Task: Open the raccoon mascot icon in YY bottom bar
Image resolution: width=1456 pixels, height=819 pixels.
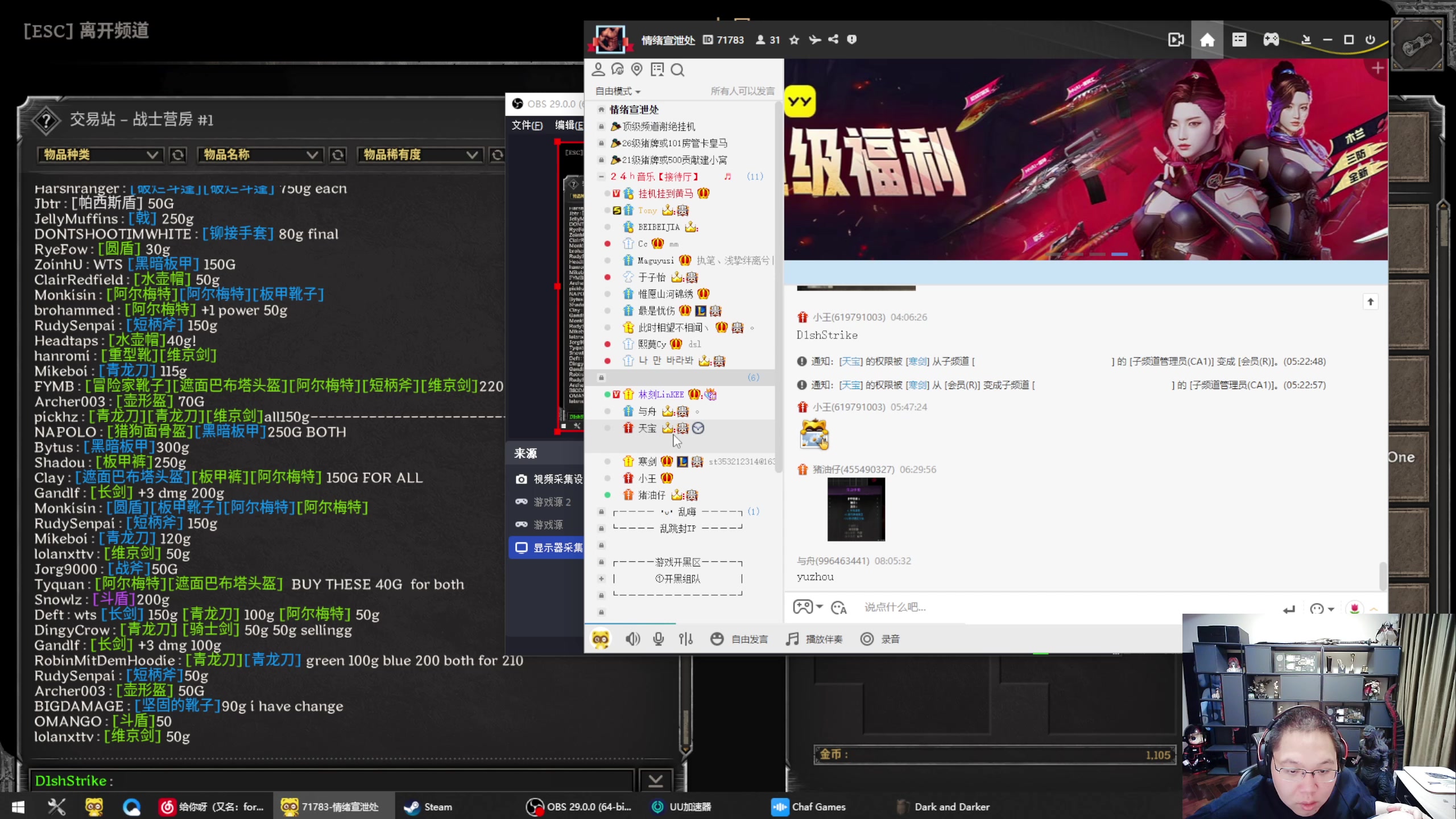Action: 601,639
